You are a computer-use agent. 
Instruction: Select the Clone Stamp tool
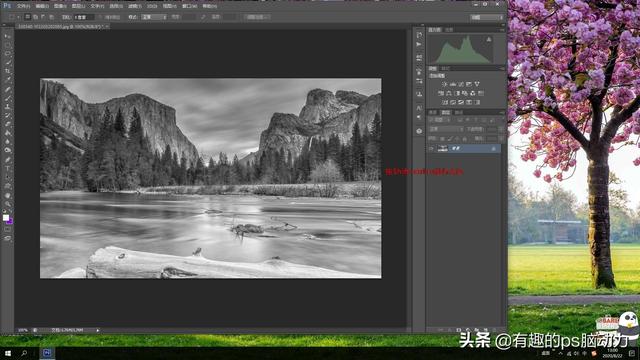(x=7, y=107)
